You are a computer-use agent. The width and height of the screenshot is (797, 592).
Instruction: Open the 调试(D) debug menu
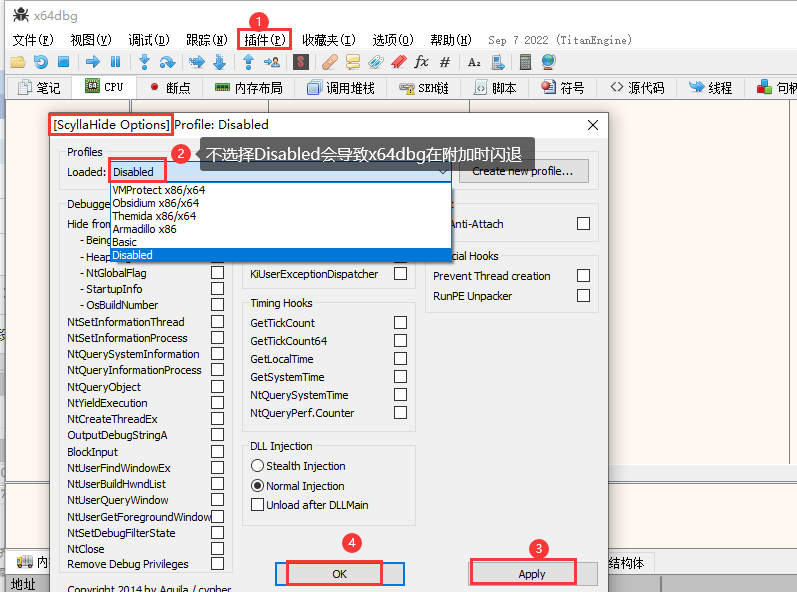[148, 40]
